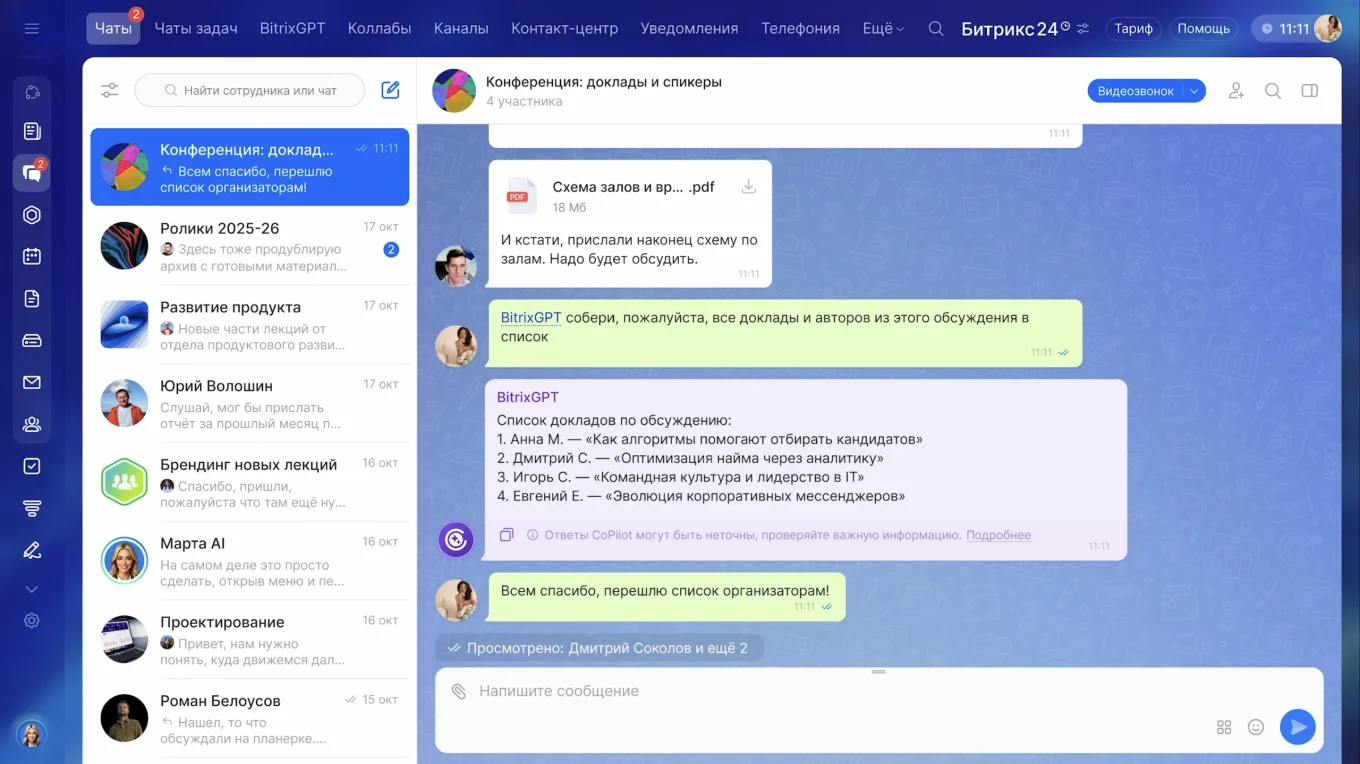Screen dimensions: 1360x764
Task: Expand the Видеозвонок options chevron
Action: tap(1194, 90)
